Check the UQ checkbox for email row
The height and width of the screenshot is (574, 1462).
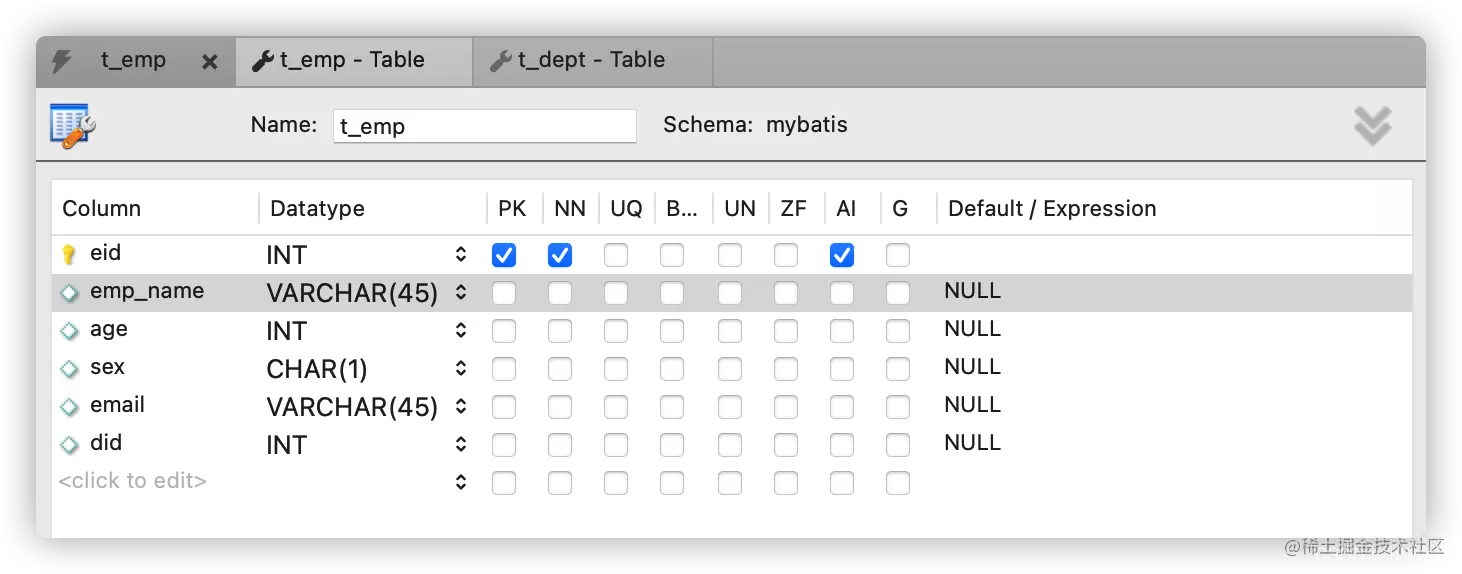616,407
